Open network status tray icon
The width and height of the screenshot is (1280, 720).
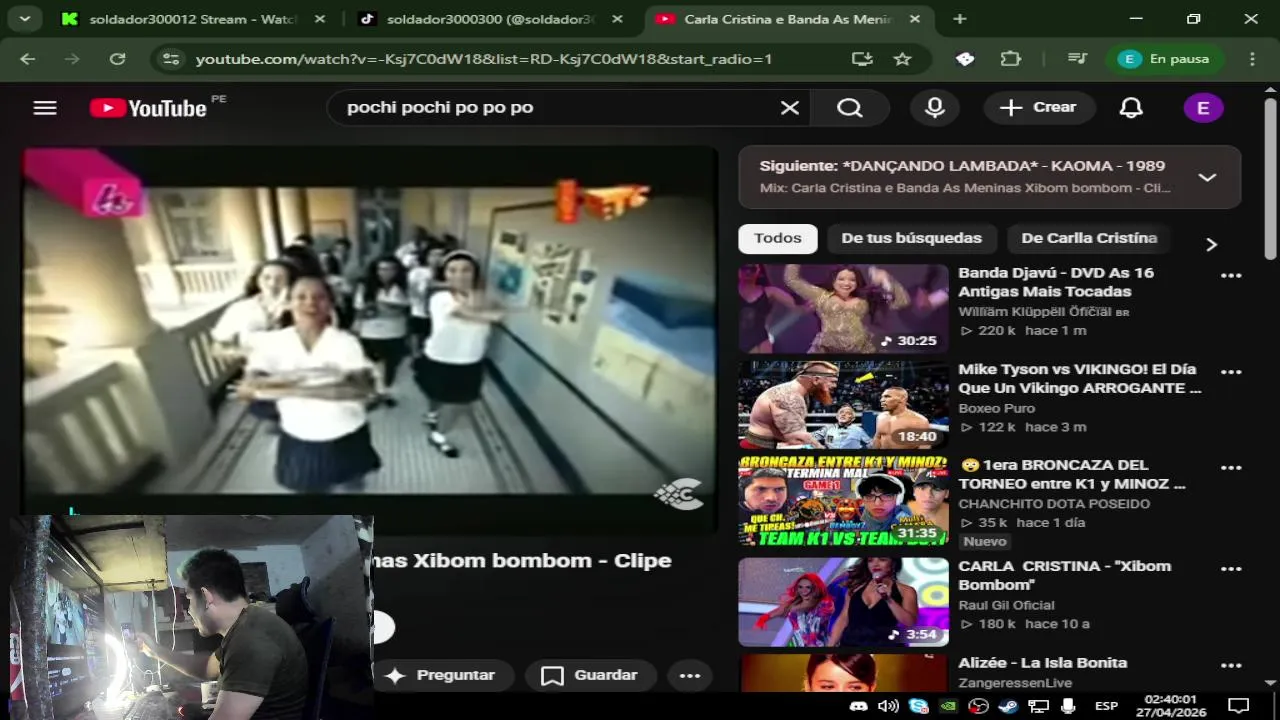pos(1038,706)
